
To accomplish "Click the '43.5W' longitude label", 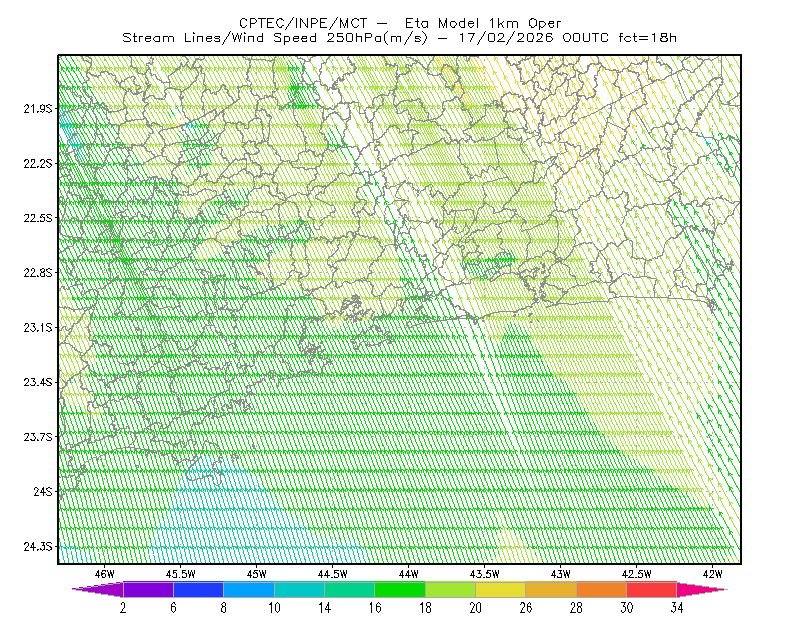I will [x=485, y=574].
